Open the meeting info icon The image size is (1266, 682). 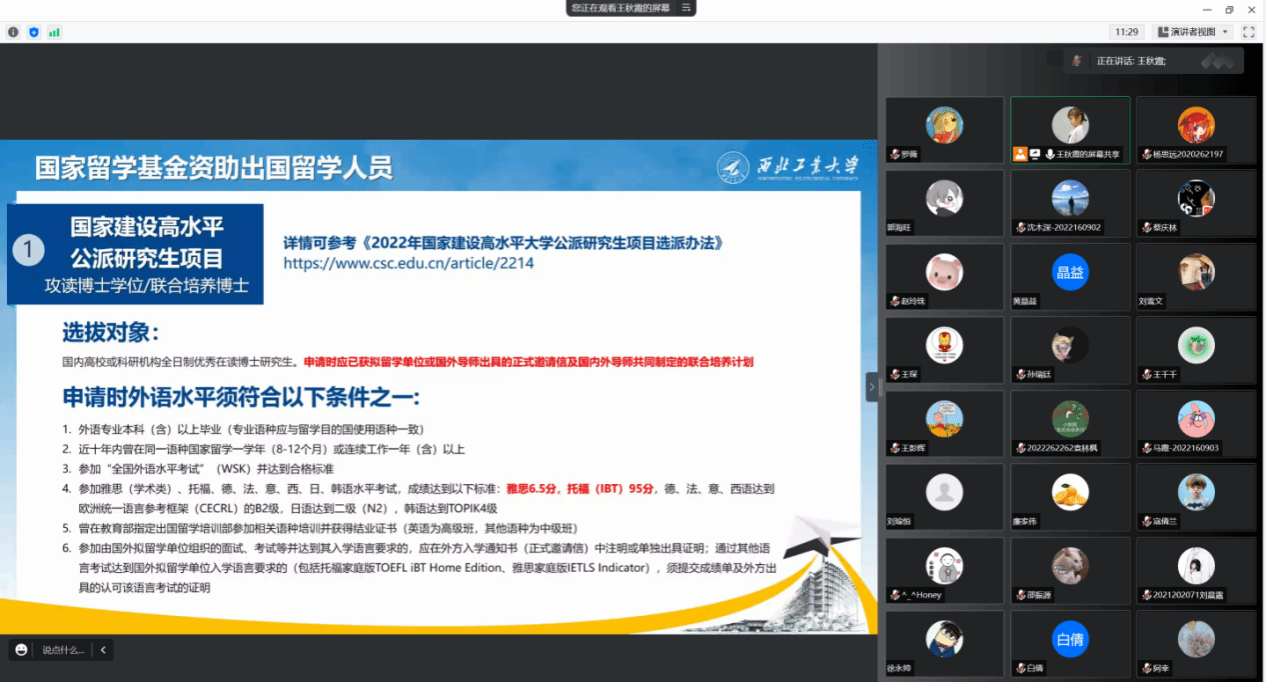pos(13,32)
